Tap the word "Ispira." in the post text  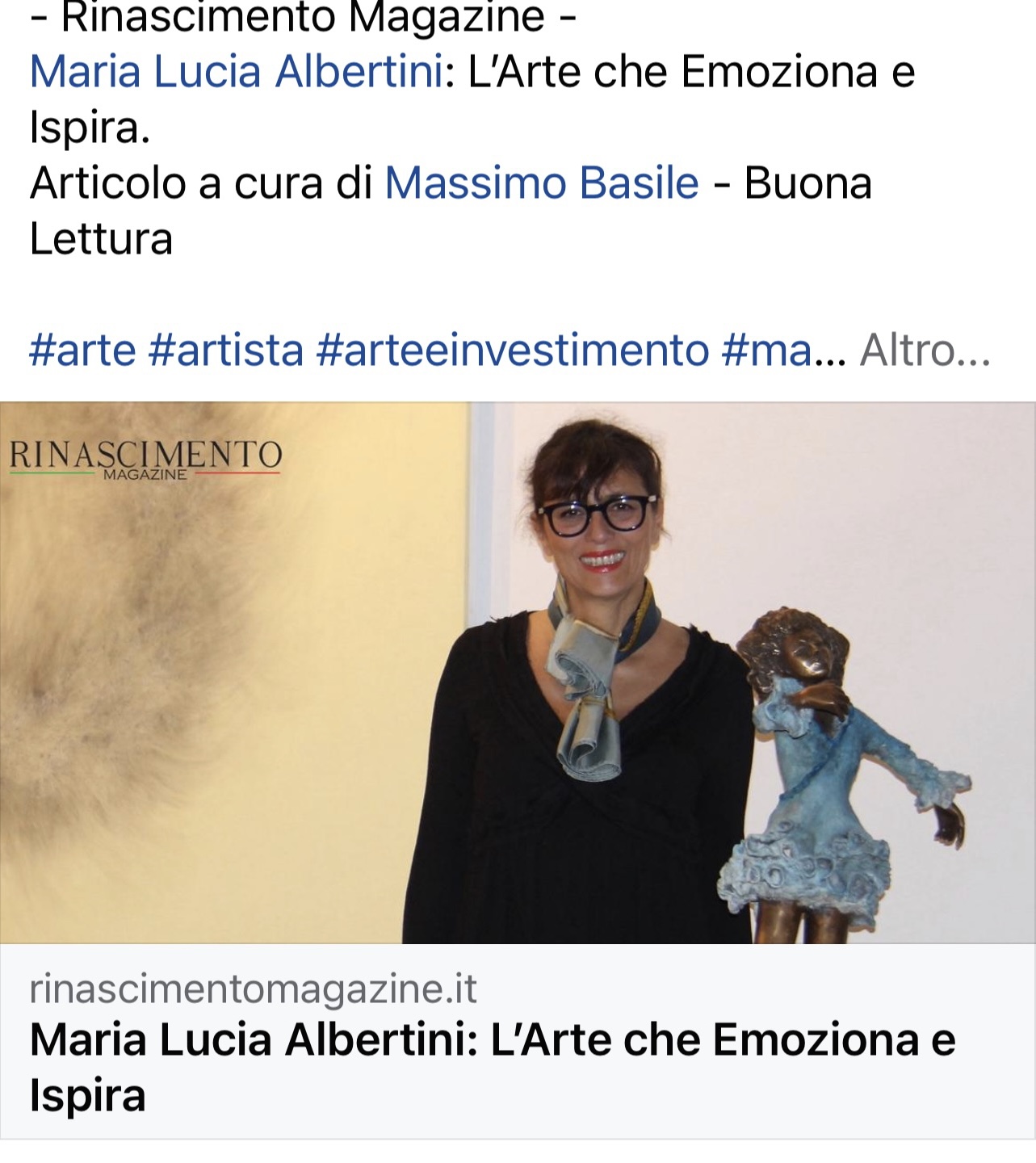click(90, 128)
